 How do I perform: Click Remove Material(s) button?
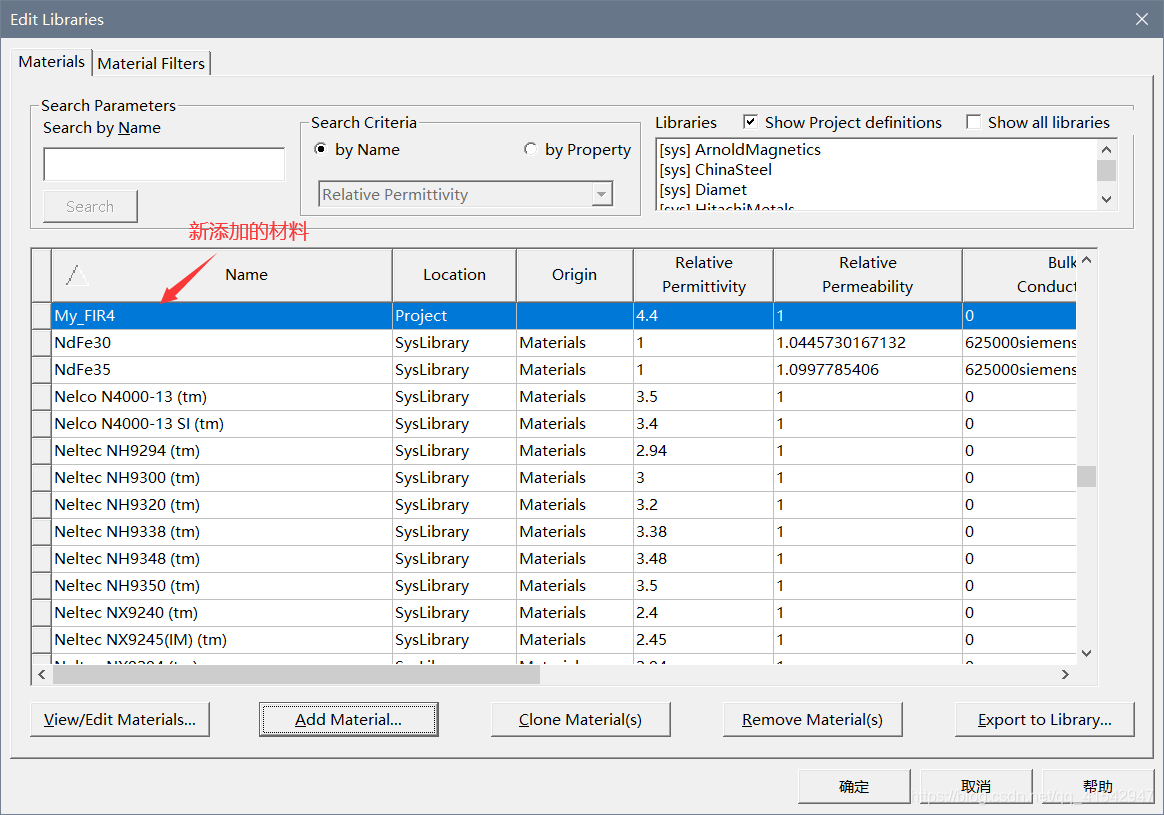pos(812,719)
